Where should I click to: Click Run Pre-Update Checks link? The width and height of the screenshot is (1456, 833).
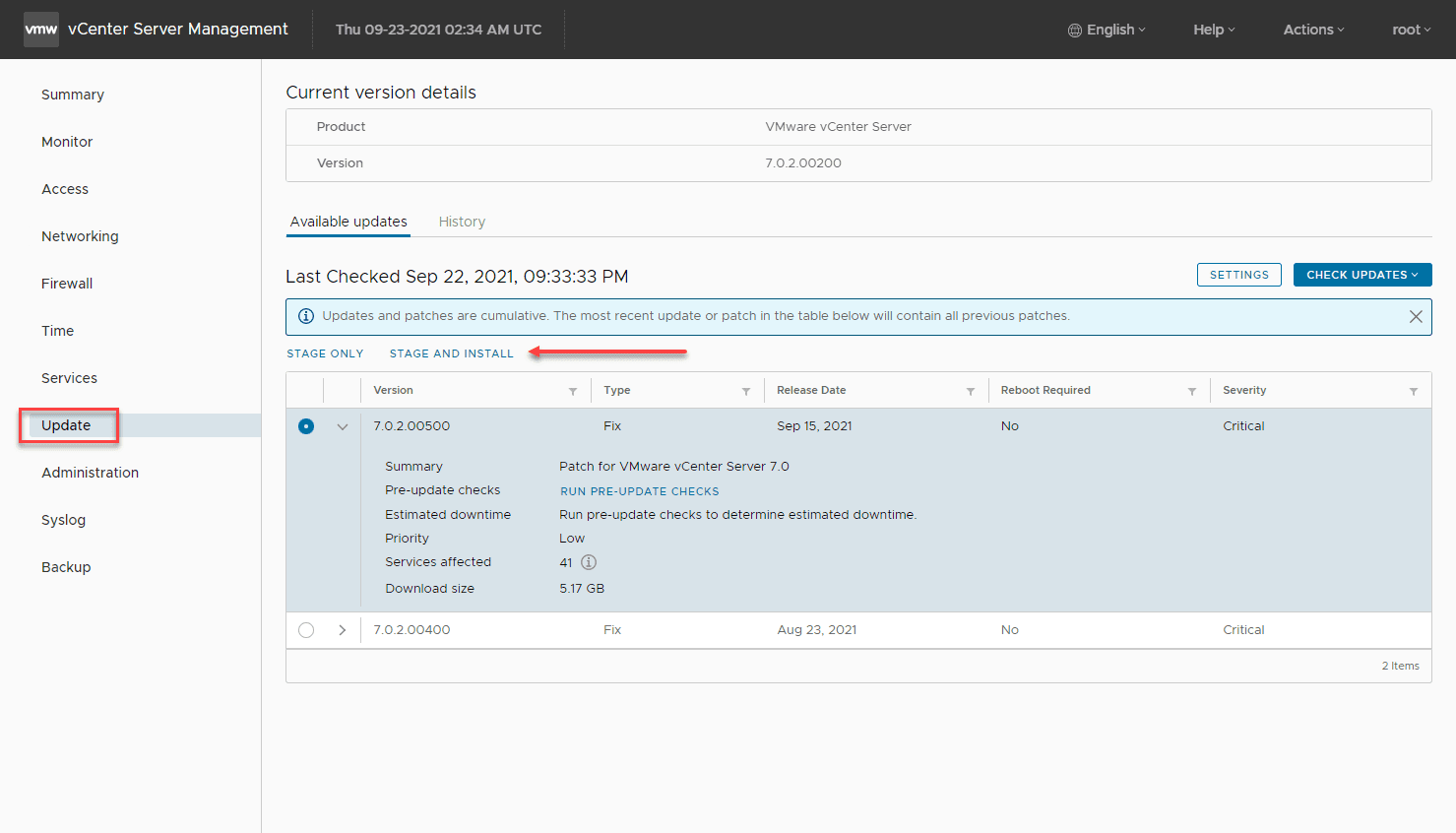tap(640, 491)
